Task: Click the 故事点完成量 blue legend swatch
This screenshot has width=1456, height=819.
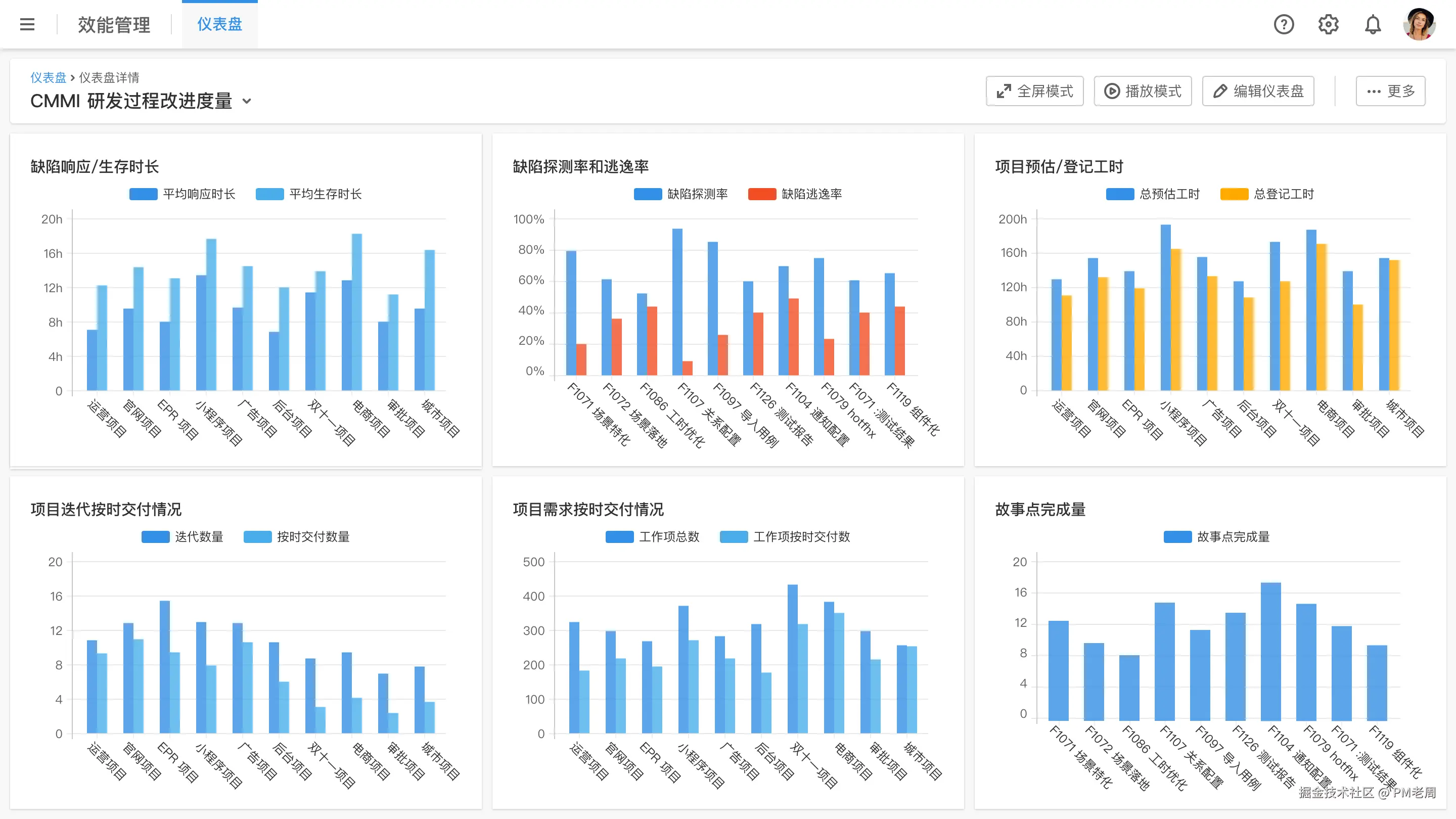Action: (x=1177, y=536)
